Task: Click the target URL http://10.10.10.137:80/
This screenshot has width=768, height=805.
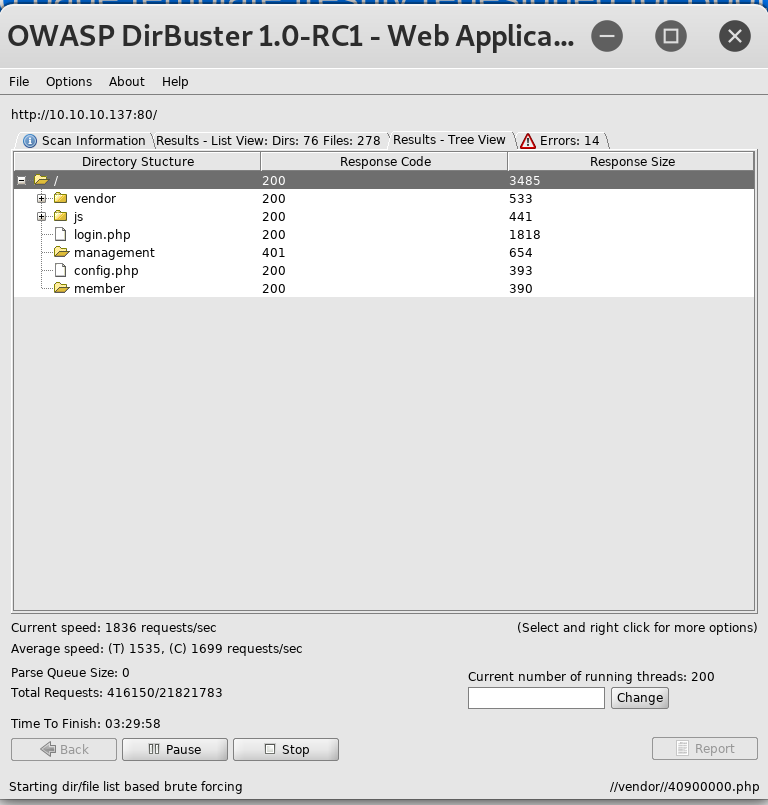Action: (x=84, y=114)
